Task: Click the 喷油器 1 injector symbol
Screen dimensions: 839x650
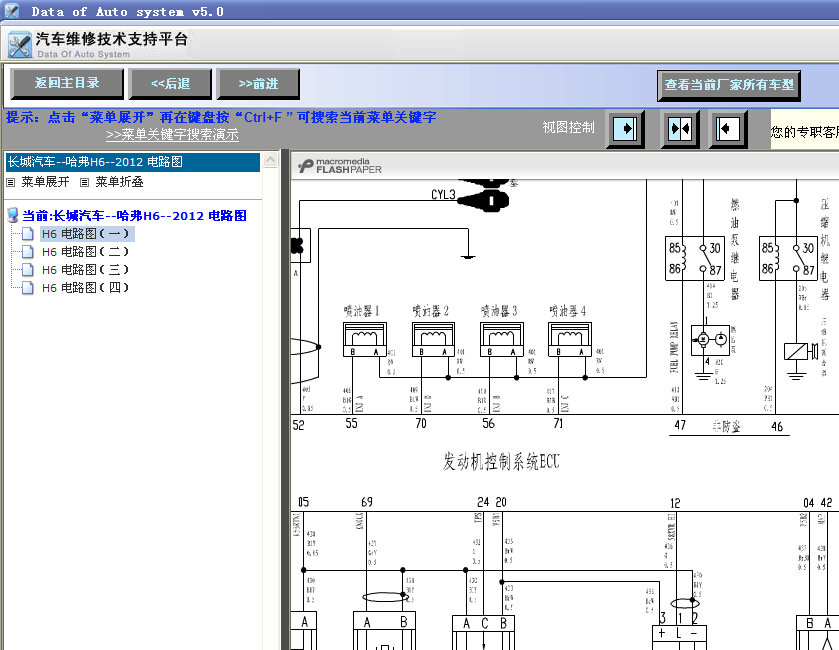Action: click(x=364, y=339)
